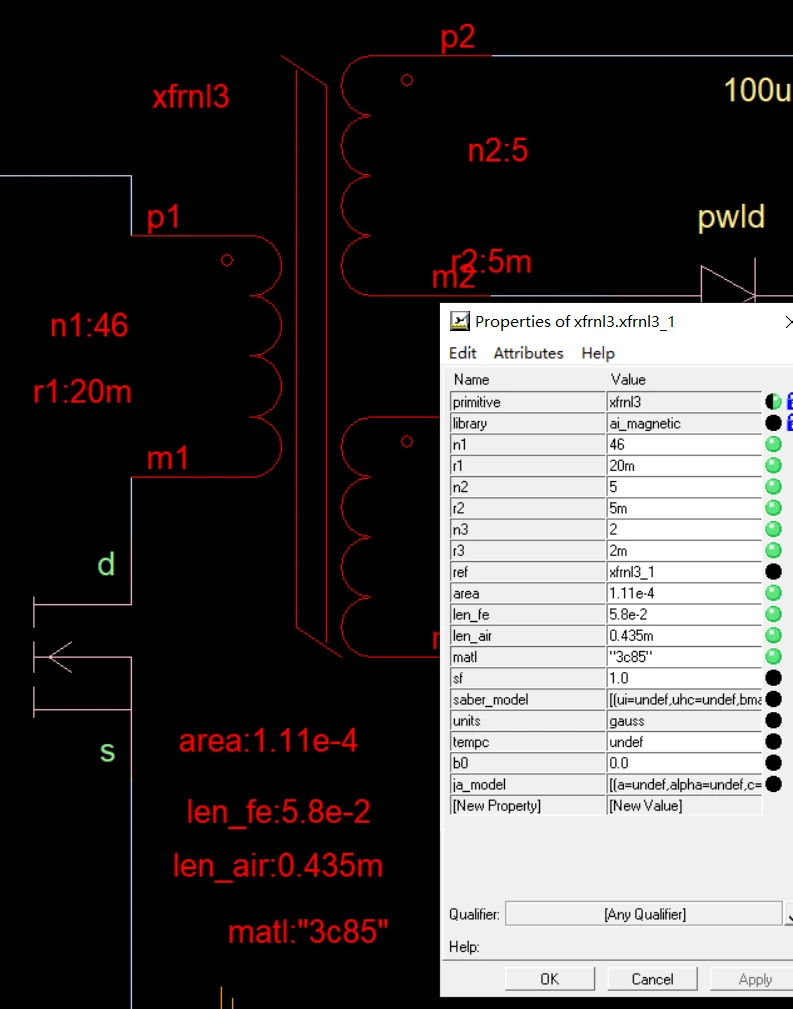Toggle black visibility dot for units
Screen dimensions: 793x1009
click(773, 721)
